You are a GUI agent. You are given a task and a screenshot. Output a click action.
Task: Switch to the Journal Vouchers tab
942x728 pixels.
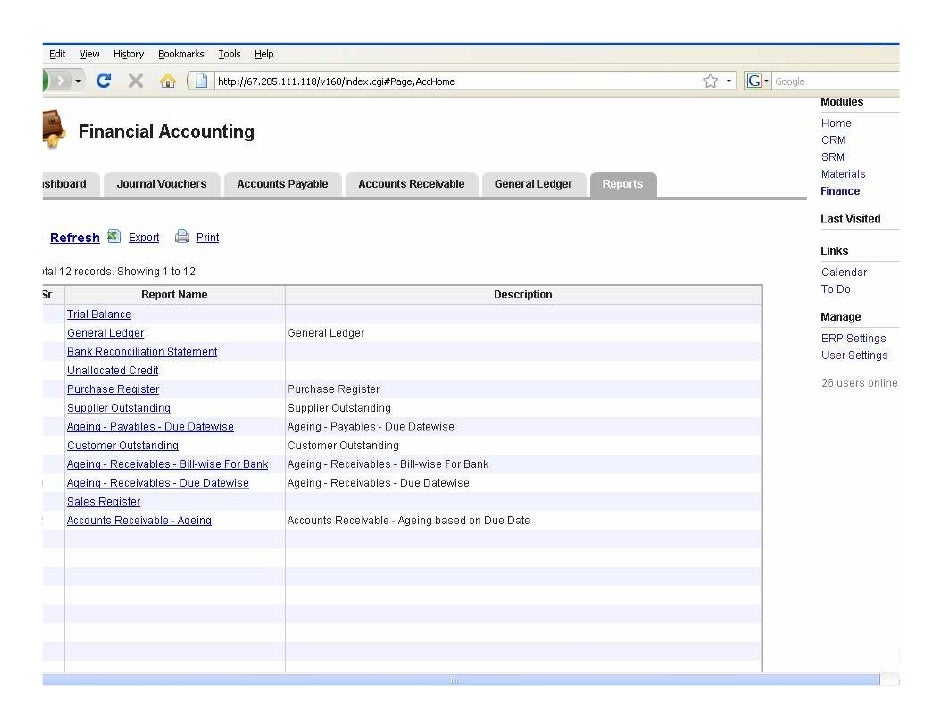161,184
